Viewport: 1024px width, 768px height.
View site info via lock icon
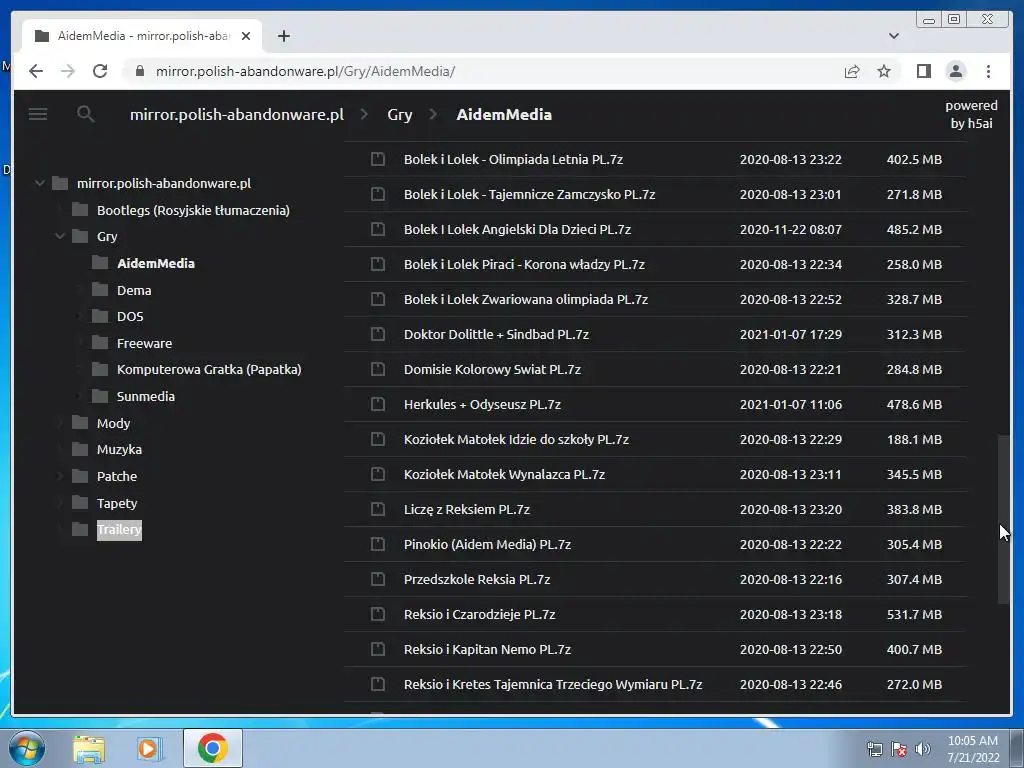click(x=139, y=71)
